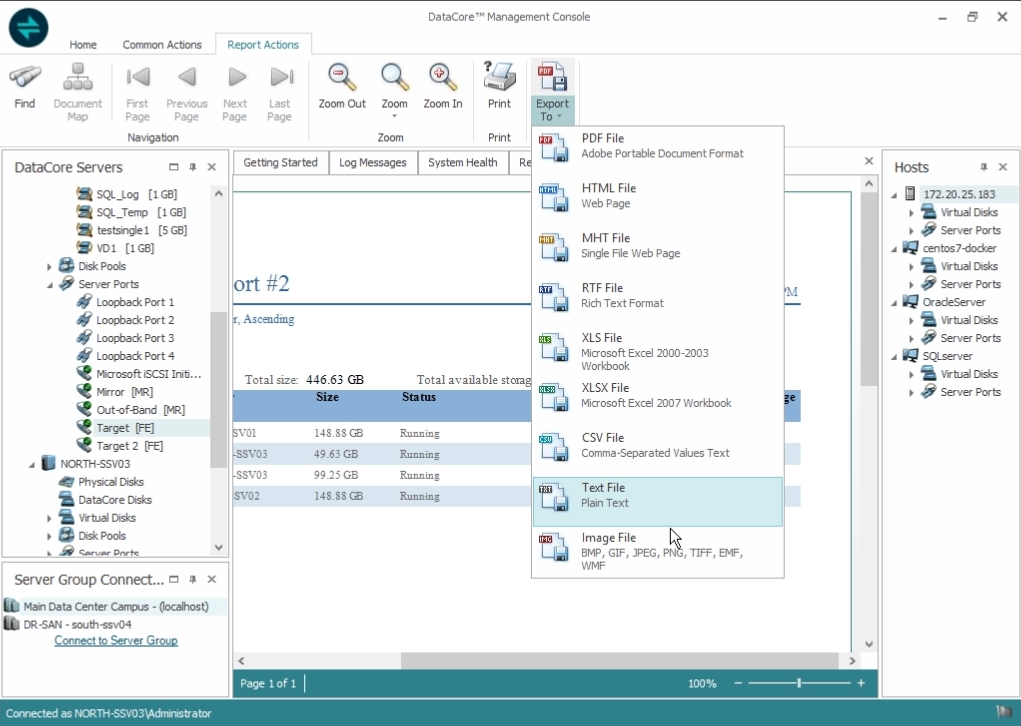
Task: Close the report document tab area
Action: [x=869, y=161]
